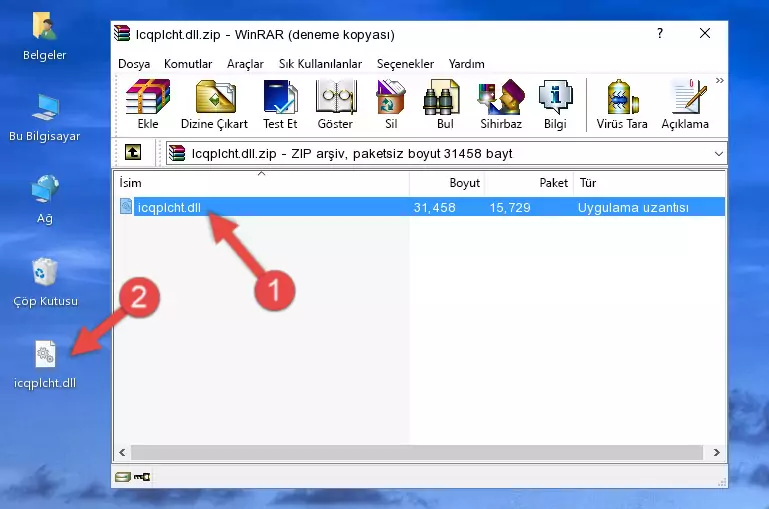Screen dimensions: 769x509
Task: Open the Bul search tool
Action: [x=445, y=104]
